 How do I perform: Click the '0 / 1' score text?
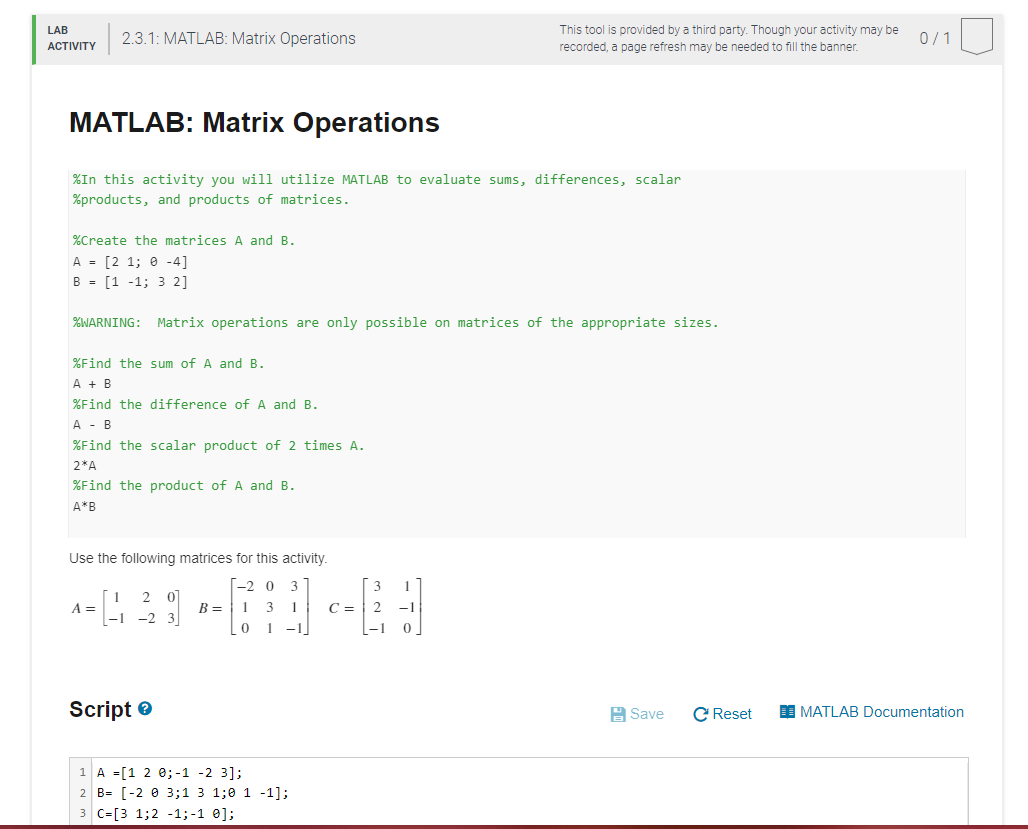click(934, 38)
